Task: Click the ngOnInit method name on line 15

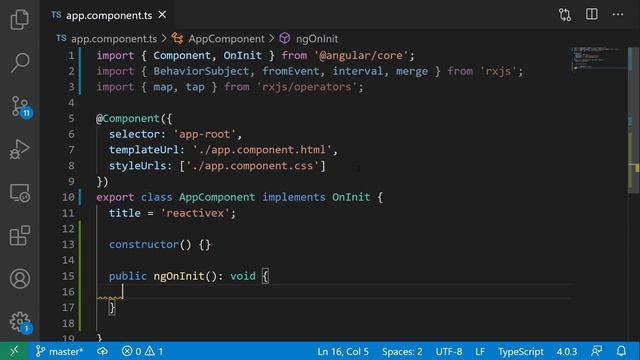Action: pos(179,276)
